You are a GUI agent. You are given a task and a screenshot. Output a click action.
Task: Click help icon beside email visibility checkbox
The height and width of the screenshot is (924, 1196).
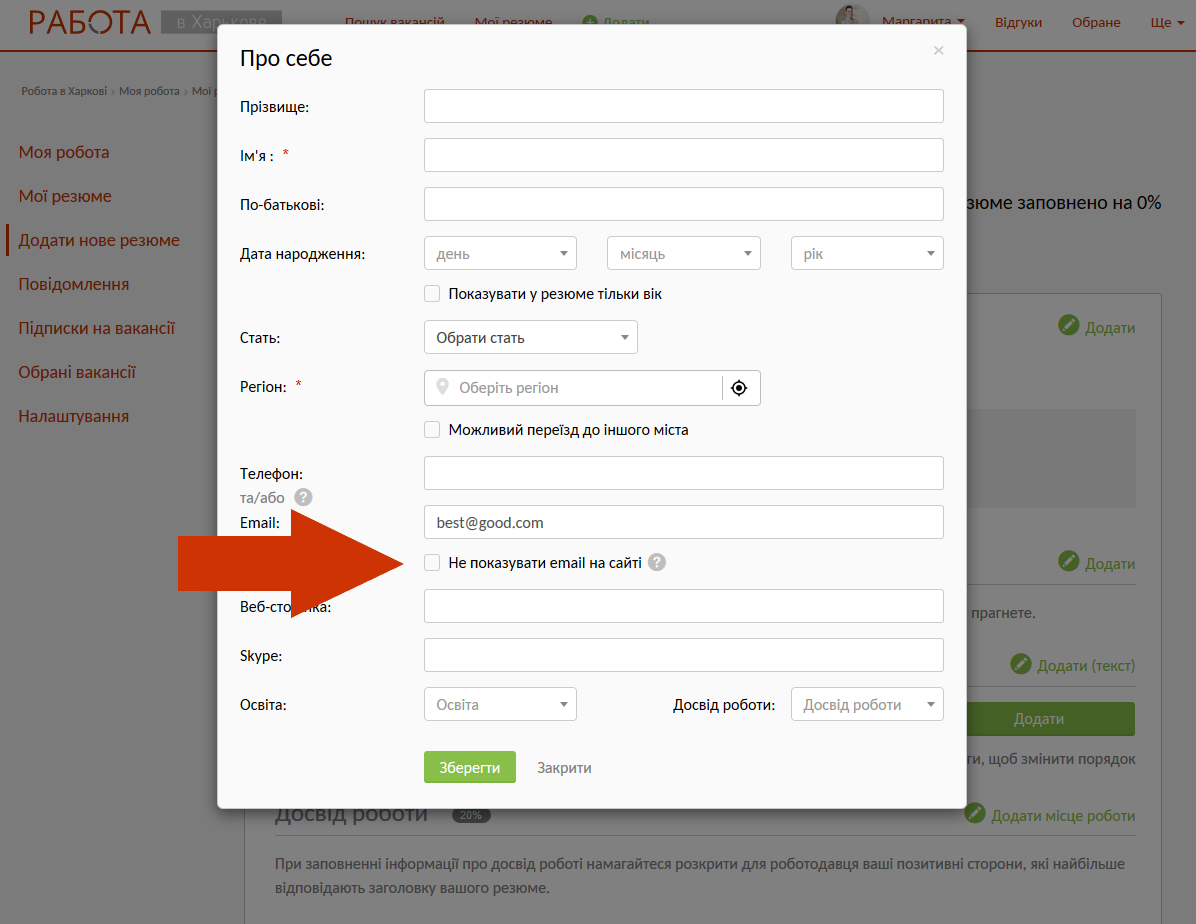[x=656, y=562]
